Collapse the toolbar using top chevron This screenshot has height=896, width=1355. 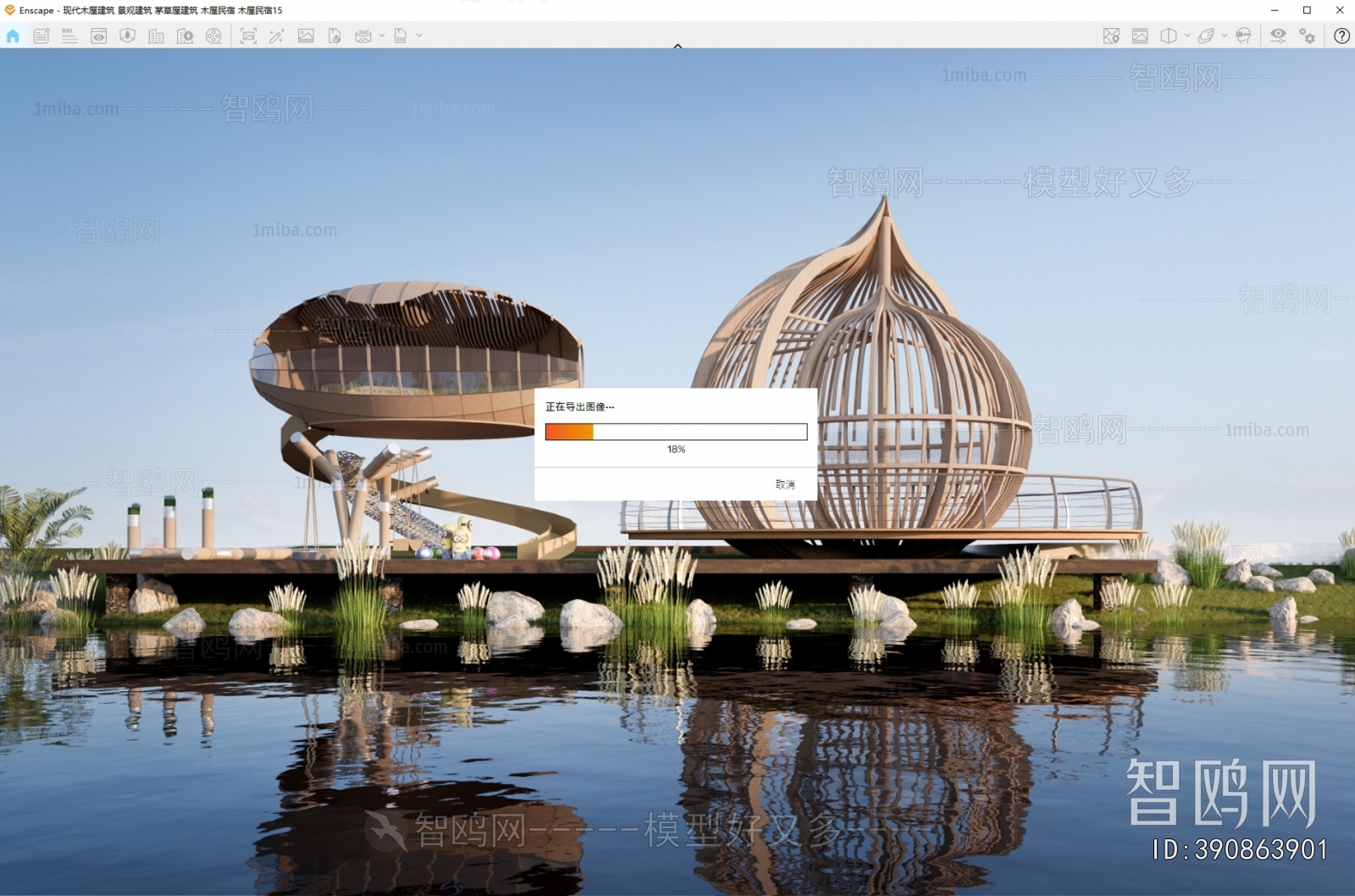coord(677,46)
